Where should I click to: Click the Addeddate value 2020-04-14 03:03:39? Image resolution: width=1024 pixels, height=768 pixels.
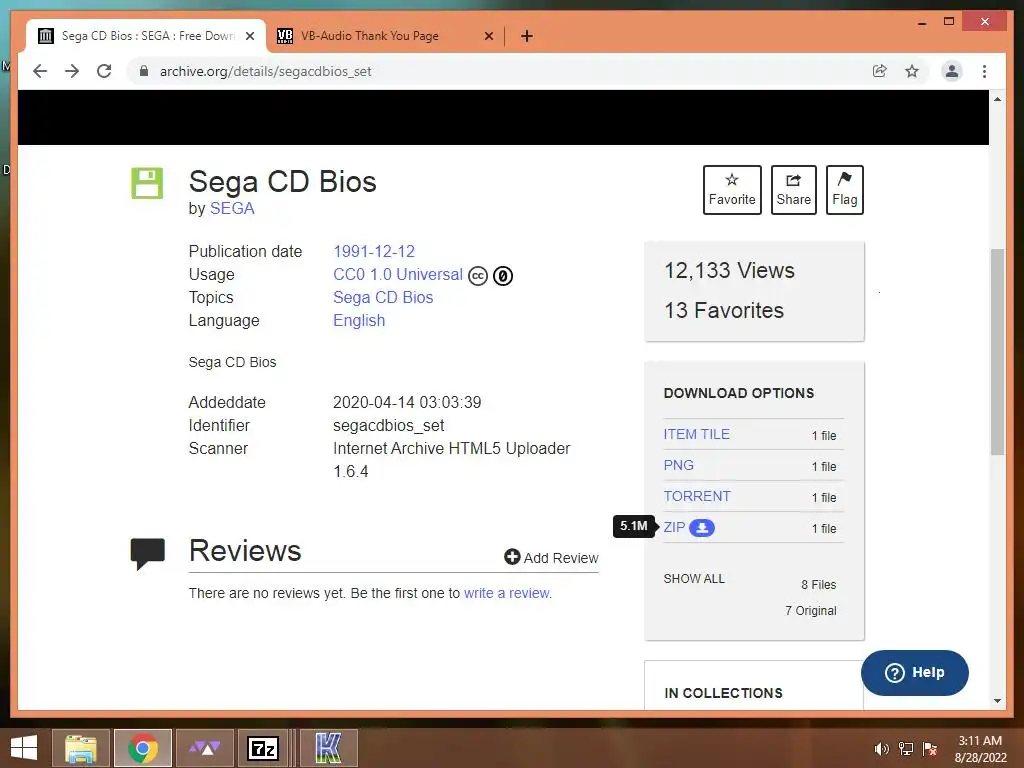[x=408, y=402]
